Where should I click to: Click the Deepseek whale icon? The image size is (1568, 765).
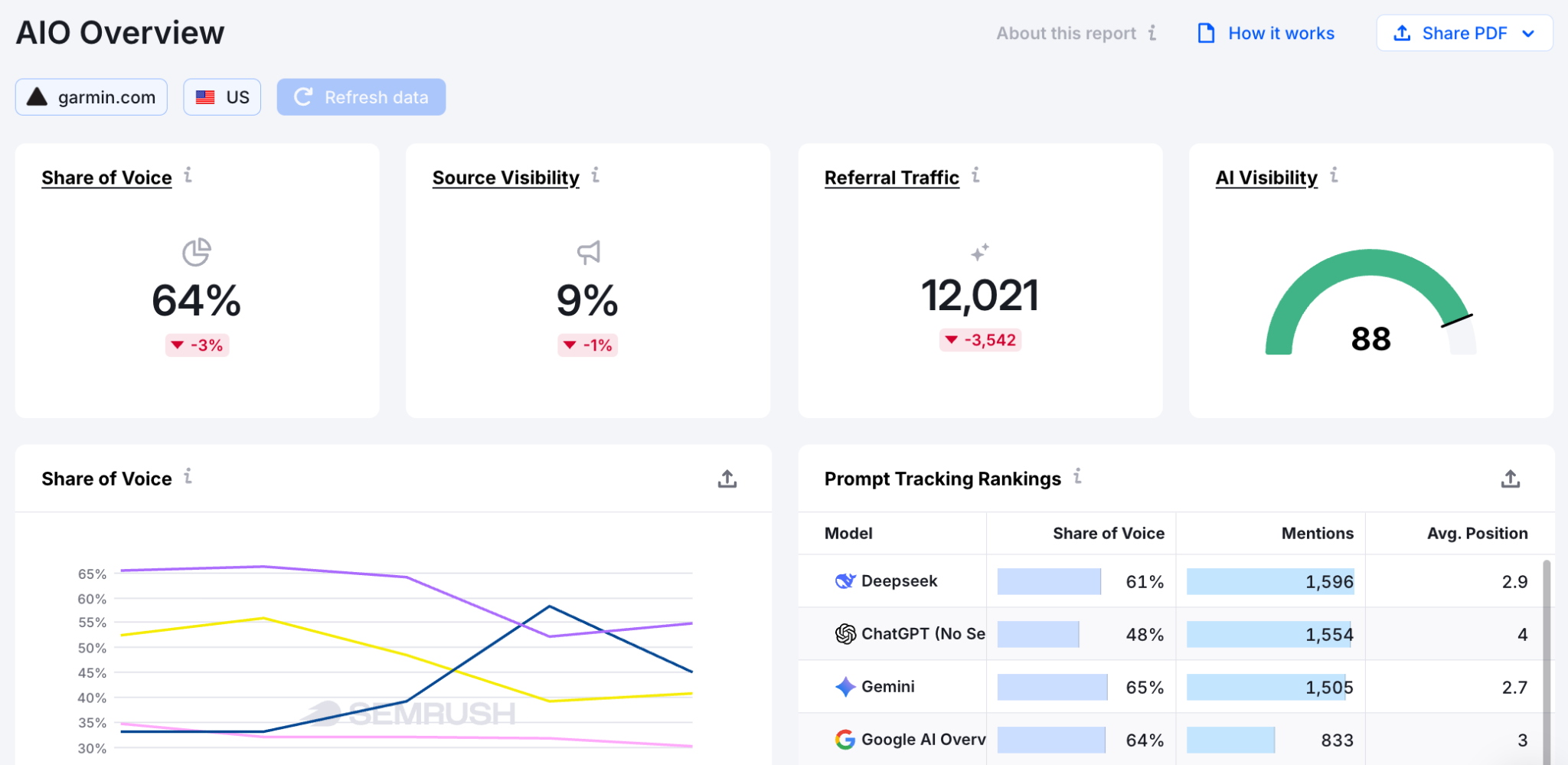tap(845, 581)
